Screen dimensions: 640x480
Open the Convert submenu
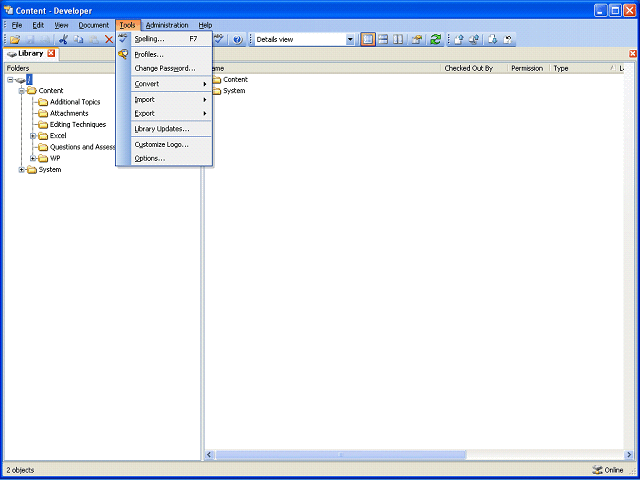tap(171, 84)
